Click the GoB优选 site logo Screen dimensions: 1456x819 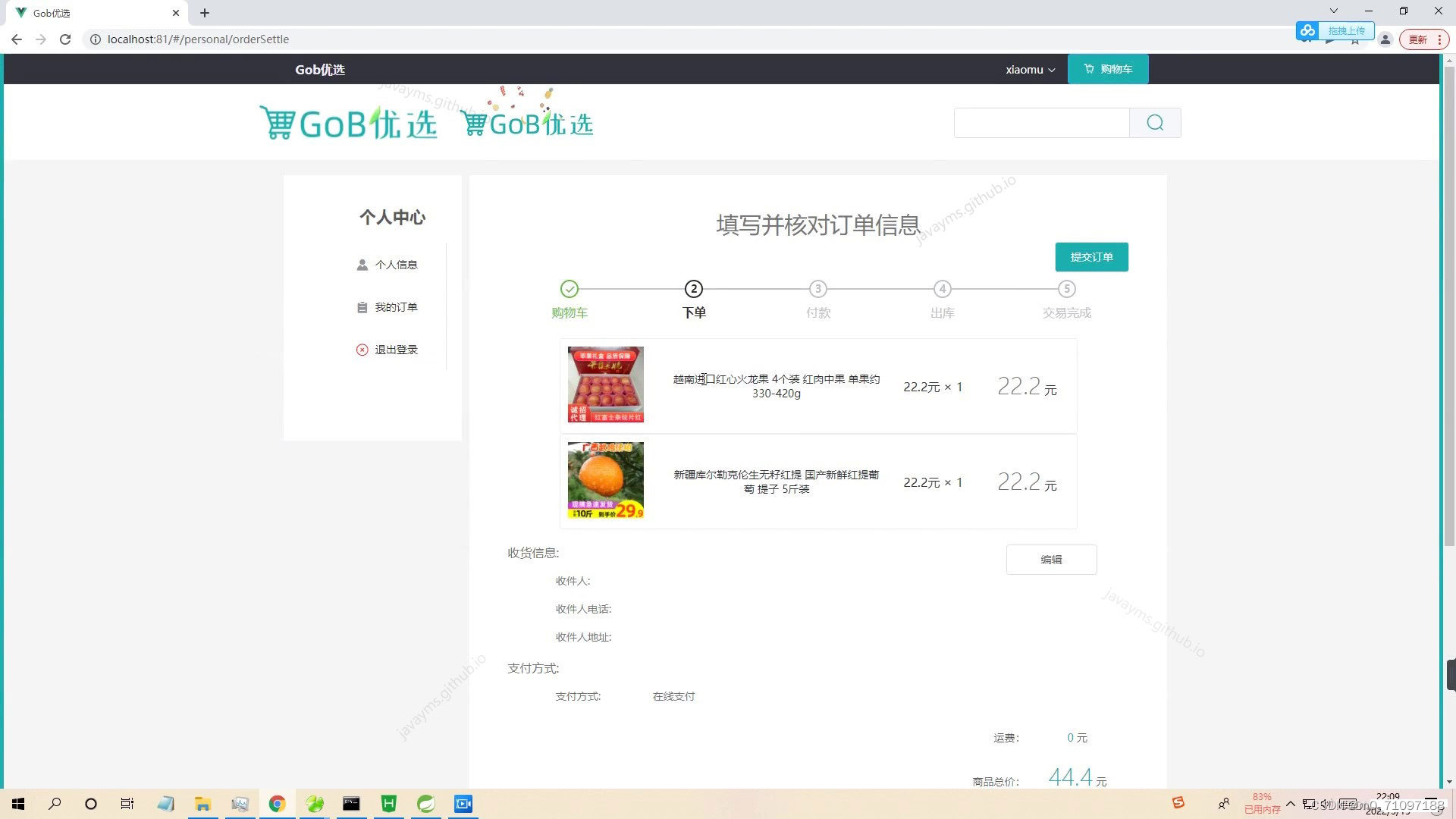[x=348, y=121]
